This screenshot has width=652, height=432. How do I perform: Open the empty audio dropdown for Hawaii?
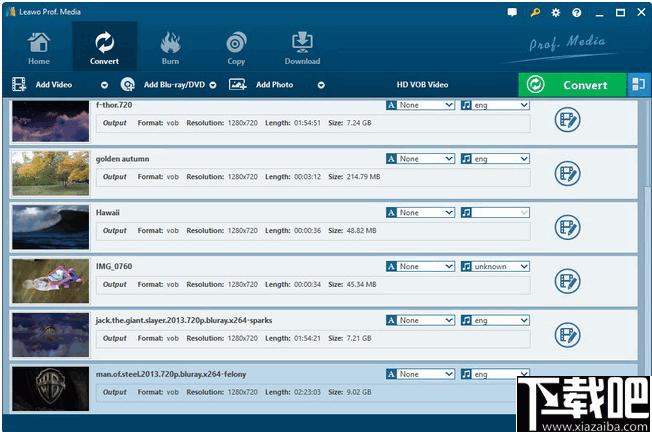495,212
